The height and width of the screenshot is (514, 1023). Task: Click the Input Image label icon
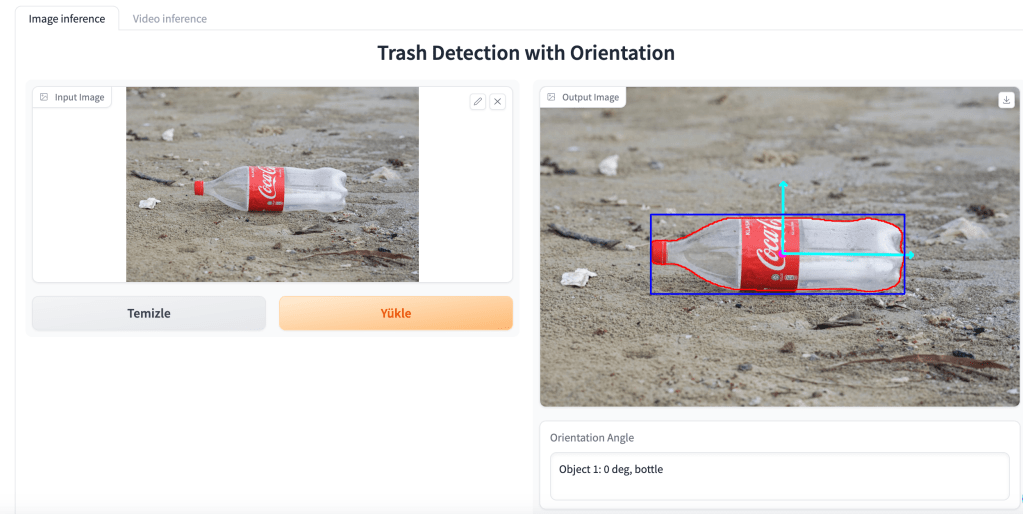(x=44, y=97)
